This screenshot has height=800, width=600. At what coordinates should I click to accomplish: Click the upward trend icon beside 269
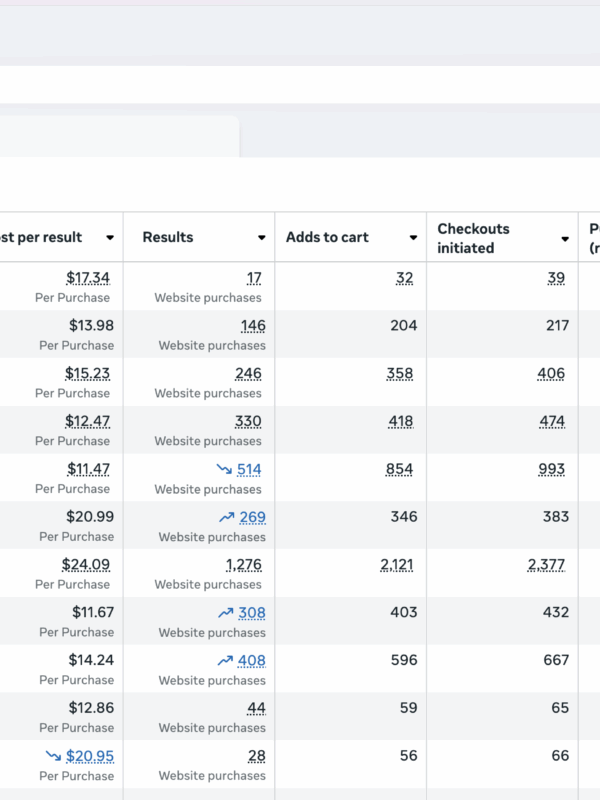click(226, 517)
